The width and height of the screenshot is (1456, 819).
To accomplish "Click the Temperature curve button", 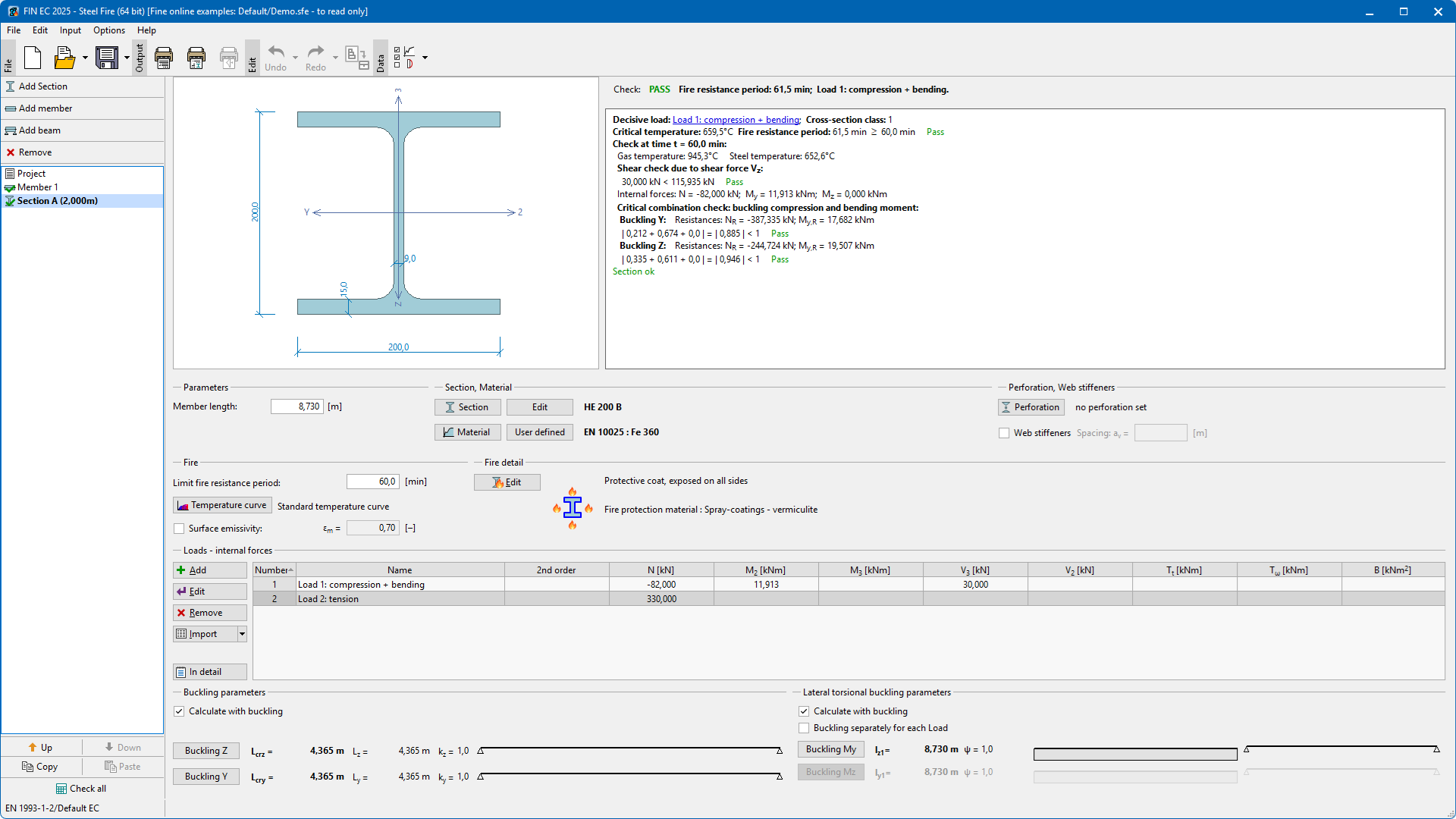I will tap(222, 506).
